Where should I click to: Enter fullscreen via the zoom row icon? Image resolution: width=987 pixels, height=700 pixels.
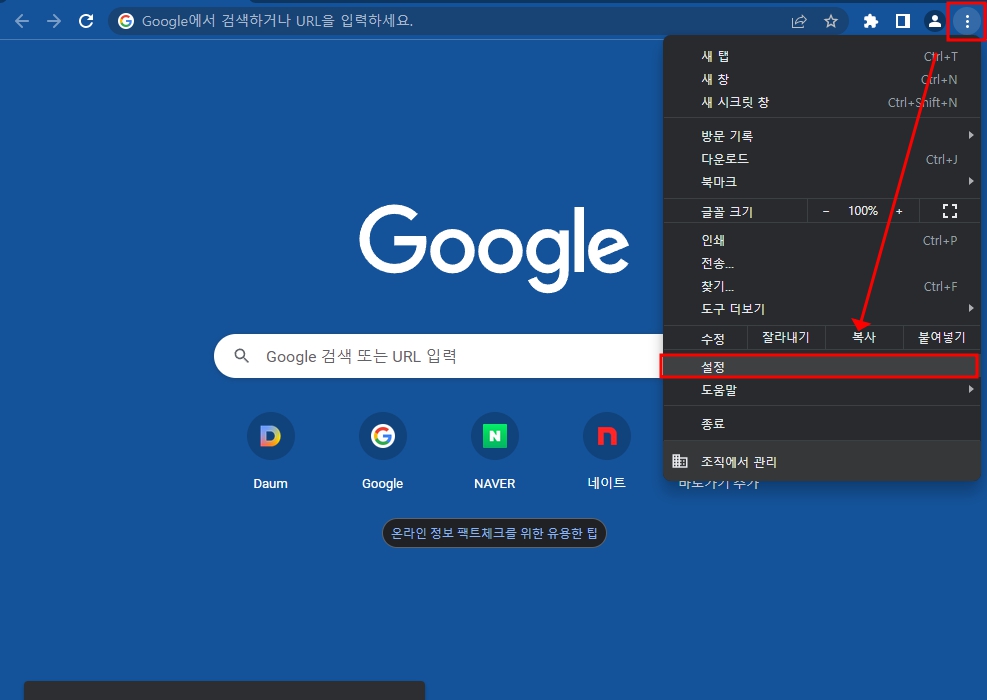click(x=950, y=211)
